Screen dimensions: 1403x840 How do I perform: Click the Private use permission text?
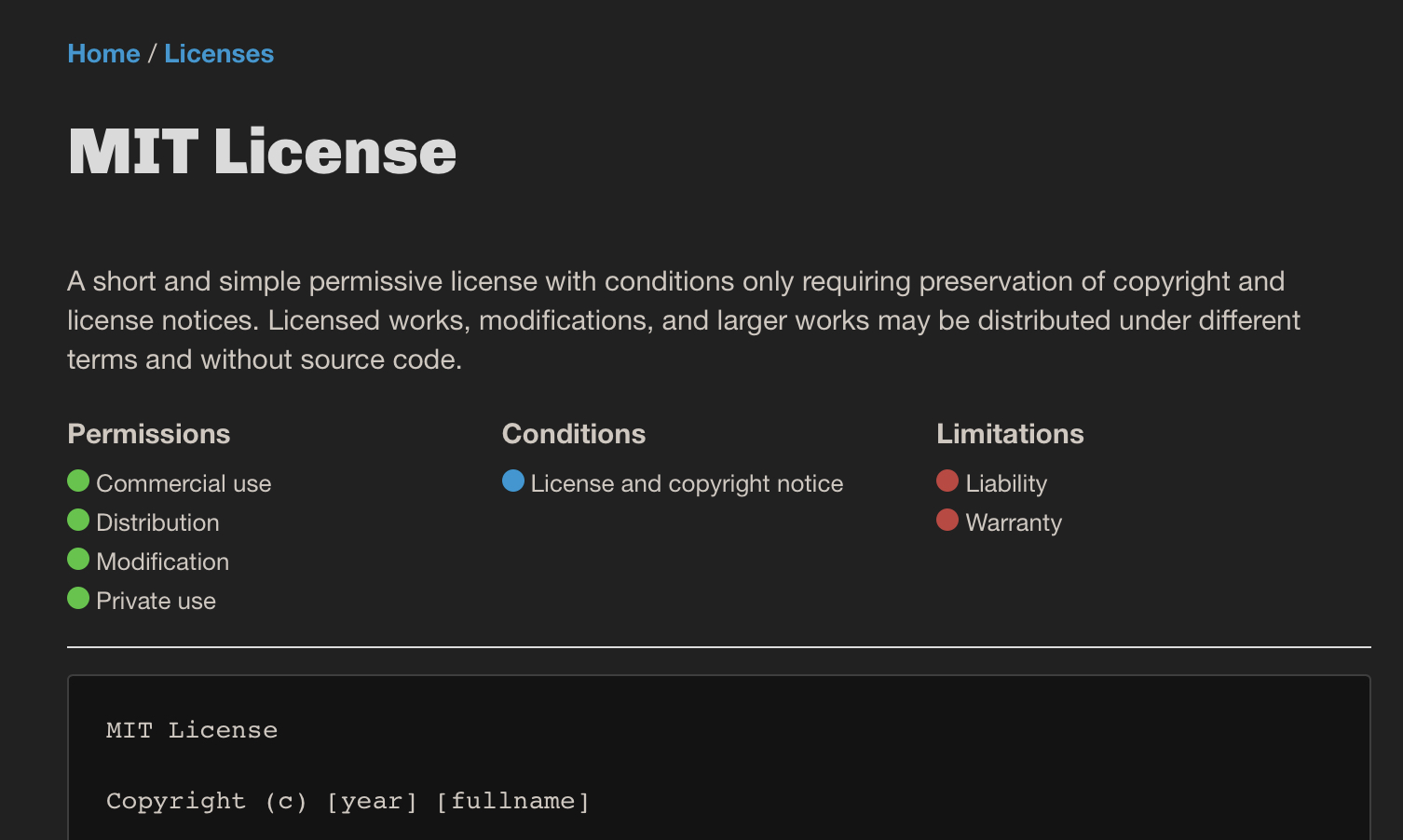pos(156,602)
